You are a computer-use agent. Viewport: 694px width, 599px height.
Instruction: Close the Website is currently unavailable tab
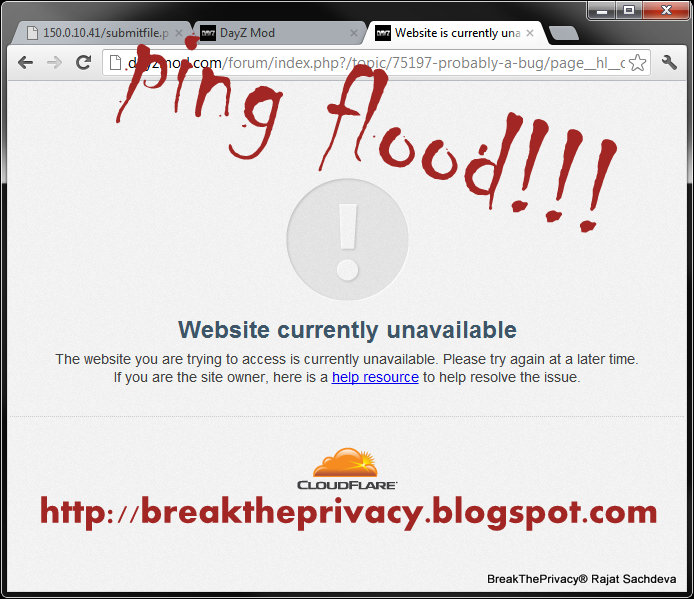click(530, 33)
